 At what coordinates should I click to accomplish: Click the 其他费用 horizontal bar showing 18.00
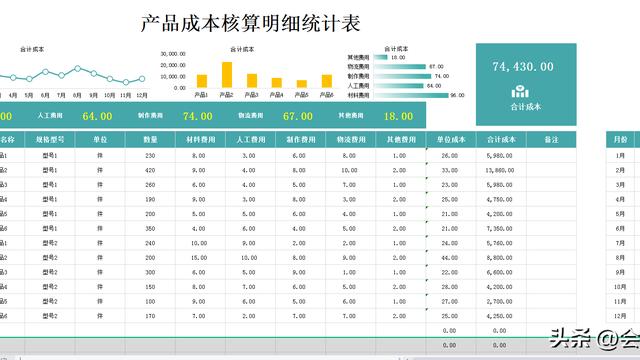(x=380, y=58)
